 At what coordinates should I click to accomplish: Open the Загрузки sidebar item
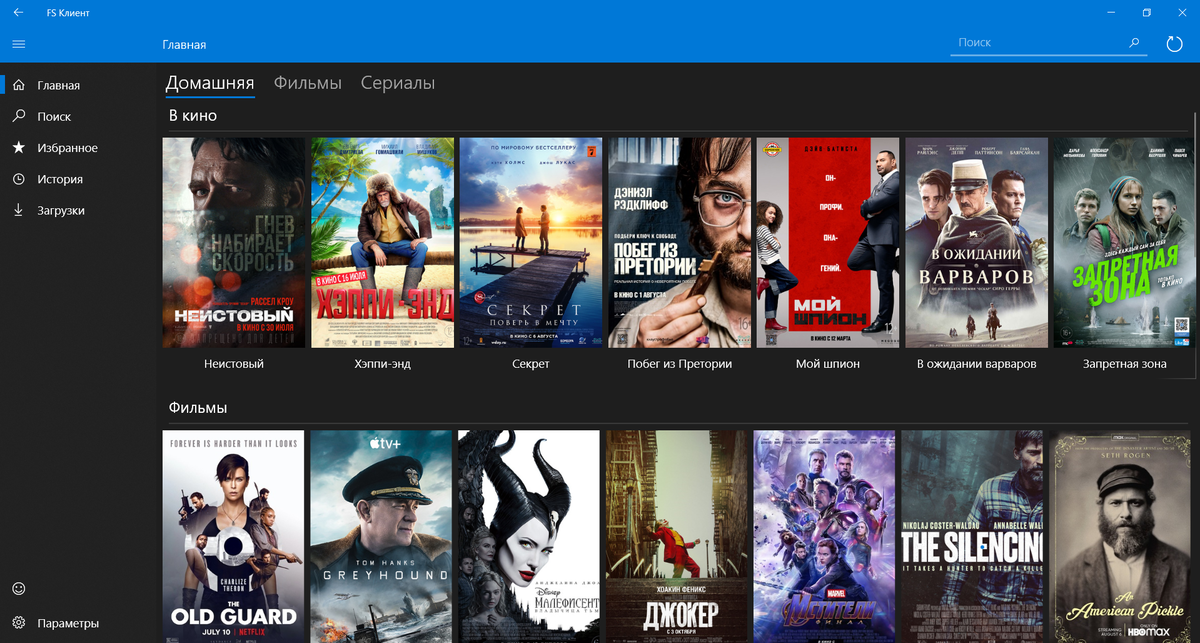tap(78, 210)
